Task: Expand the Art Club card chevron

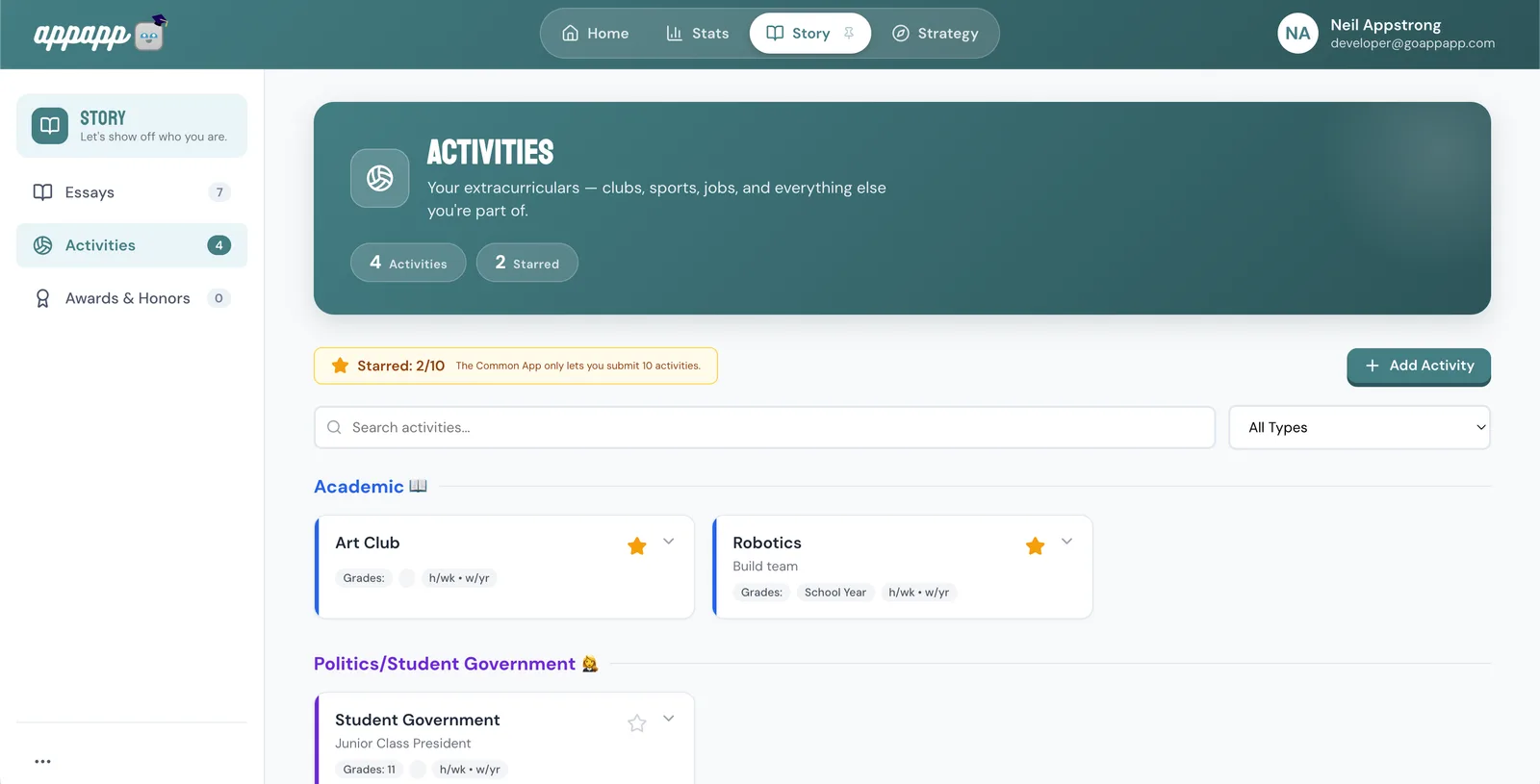Action: 669,542
